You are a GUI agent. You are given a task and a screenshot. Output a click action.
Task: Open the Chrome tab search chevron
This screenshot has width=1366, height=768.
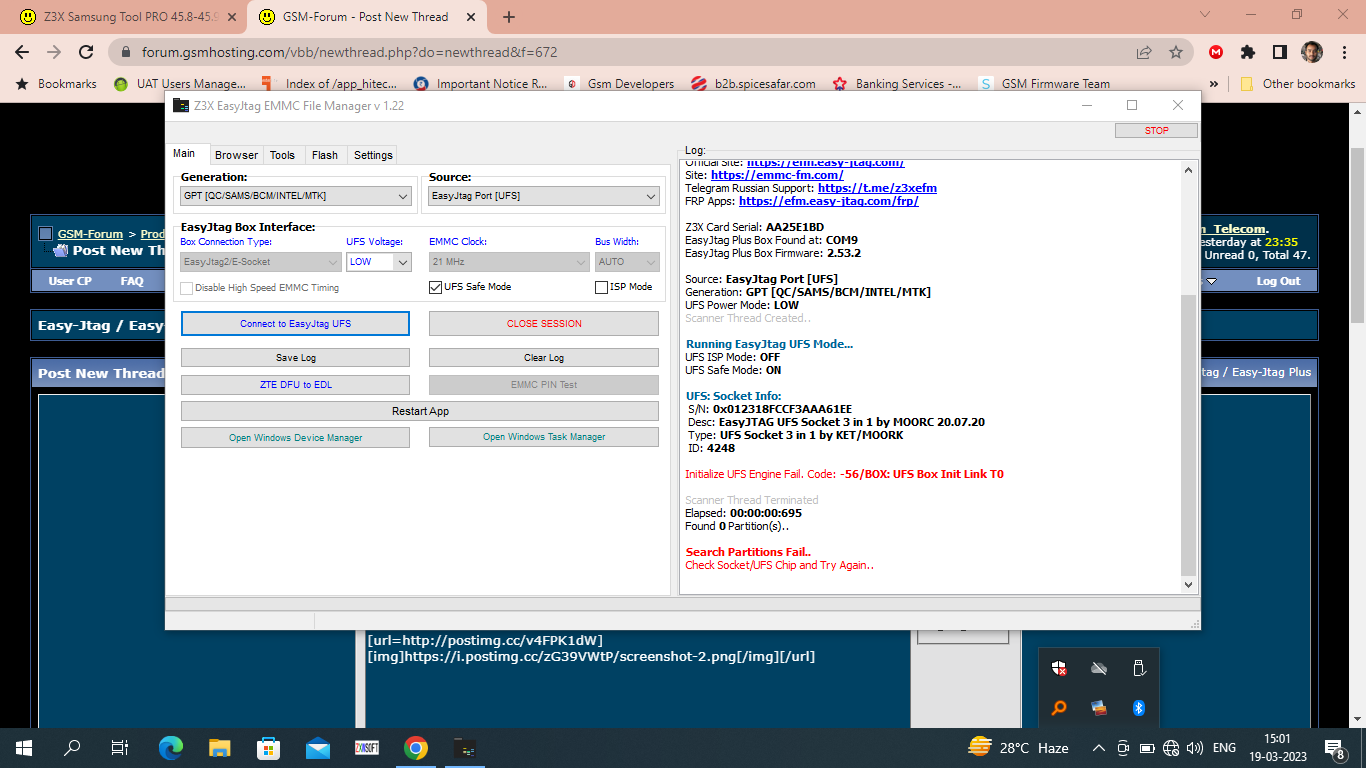[1206, 15]
